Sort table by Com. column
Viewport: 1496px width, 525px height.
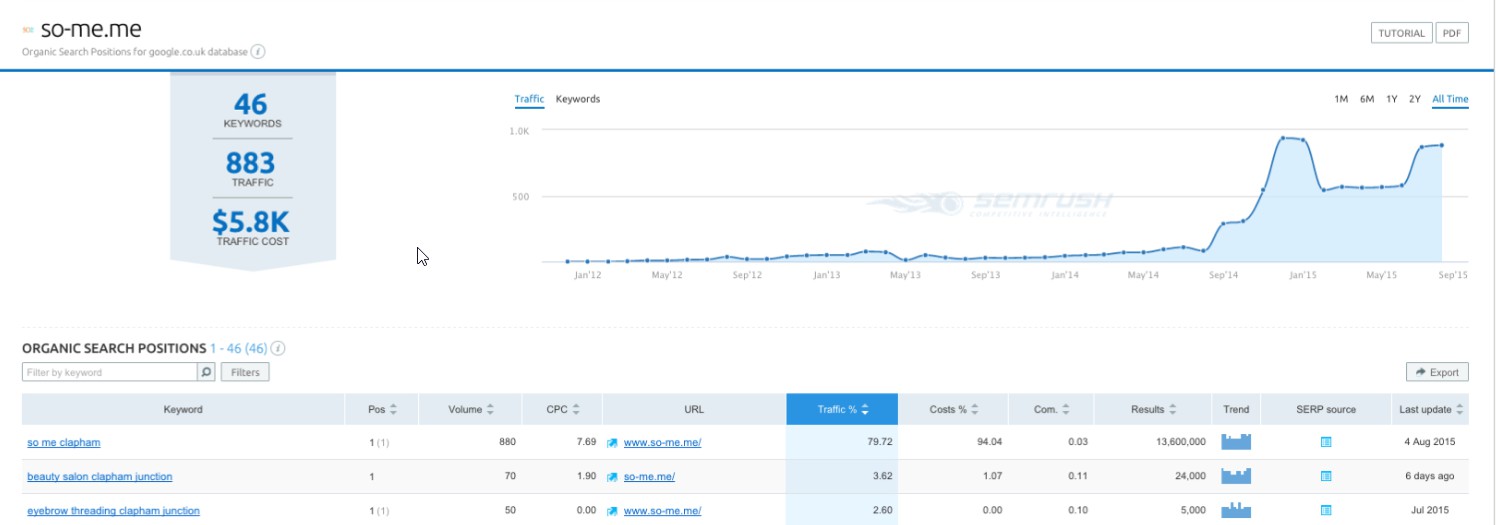1051,409
